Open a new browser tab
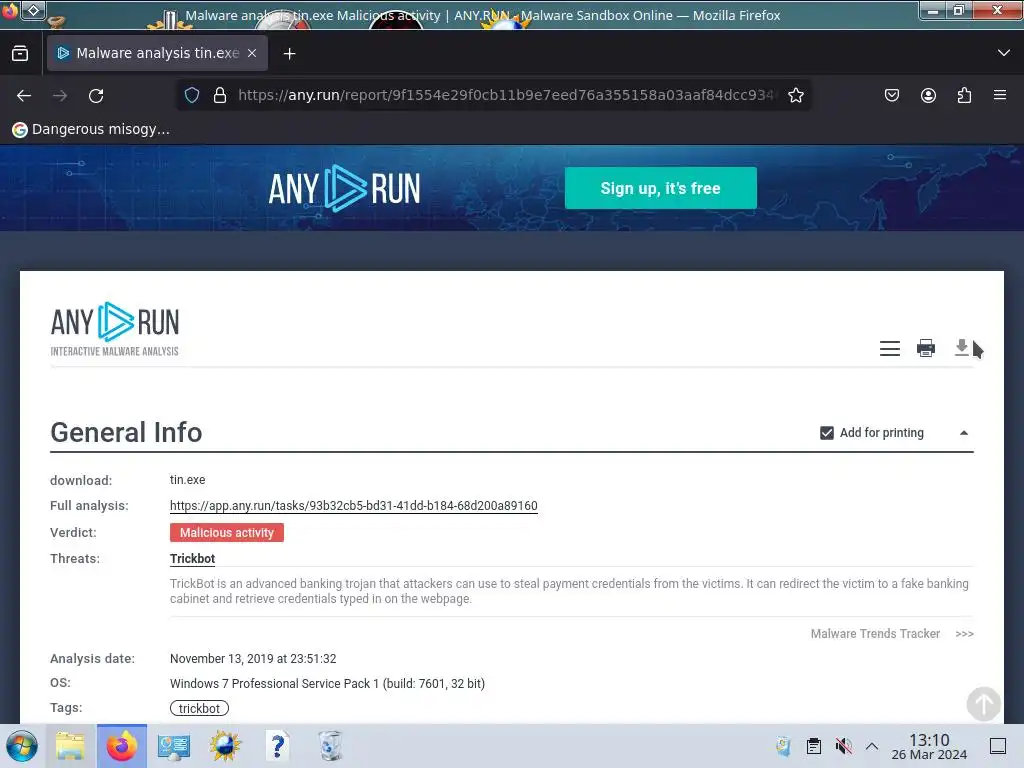Screen dimensions: 1024x768 [289, 54]
